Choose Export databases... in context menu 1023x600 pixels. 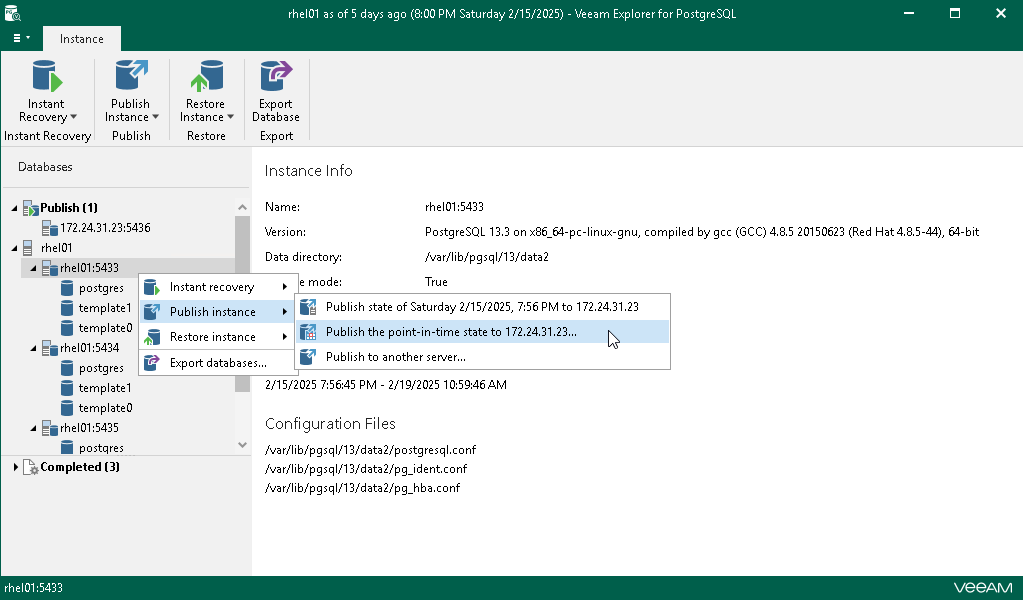coord(219,363)
